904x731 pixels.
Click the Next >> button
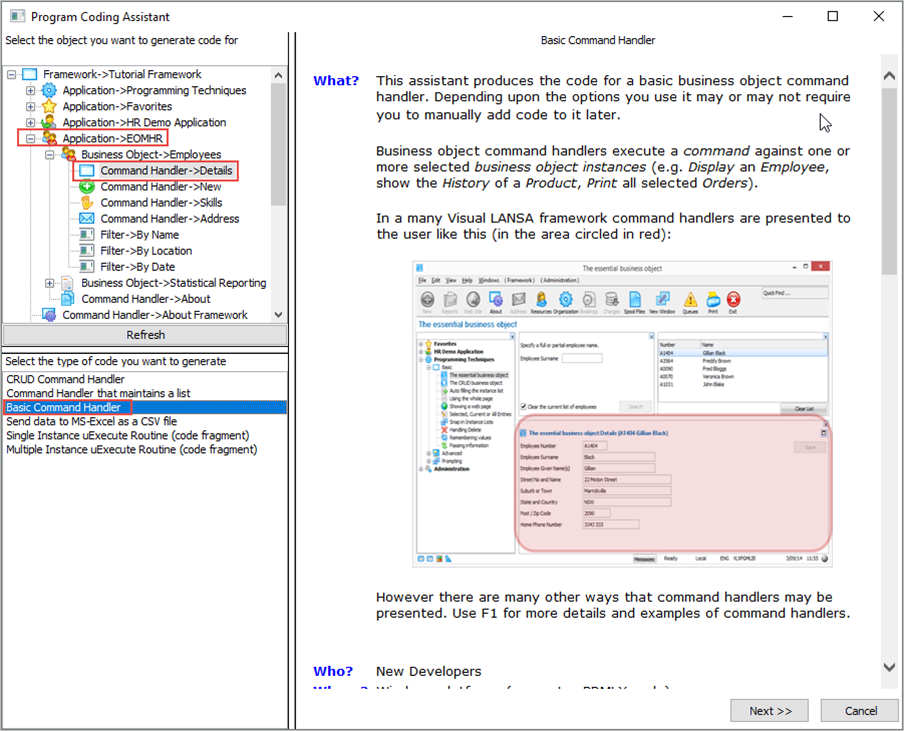[769, 711]
